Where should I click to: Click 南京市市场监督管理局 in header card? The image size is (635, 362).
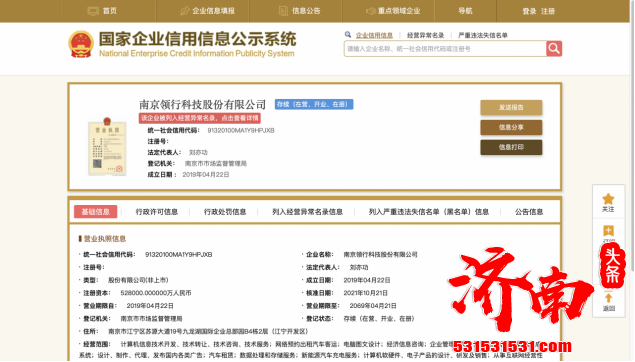coord(216,164)
